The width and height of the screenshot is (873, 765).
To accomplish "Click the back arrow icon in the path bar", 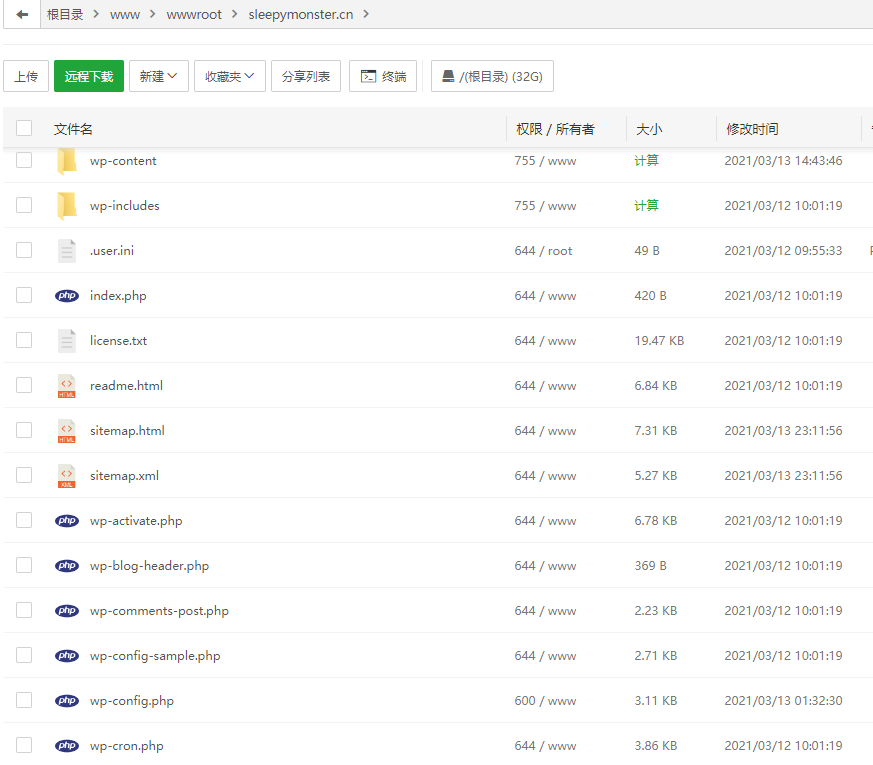I will point(22,14).
